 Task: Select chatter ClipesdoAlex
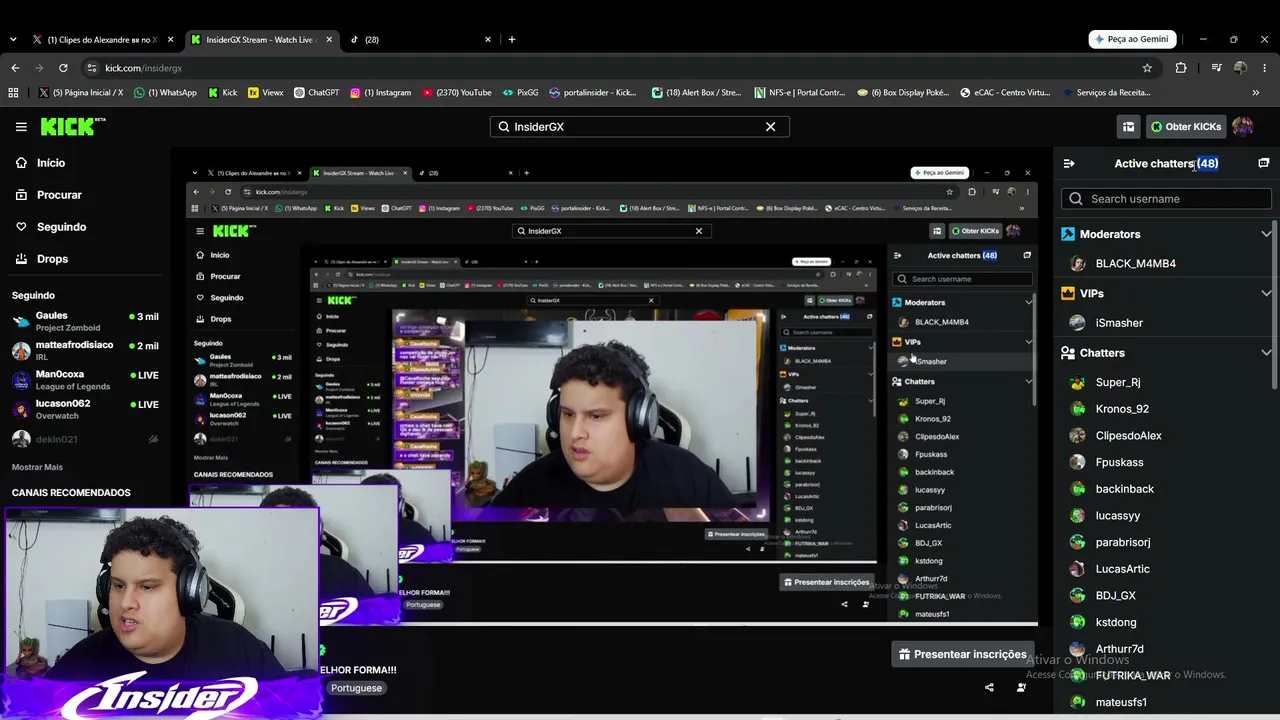1128,436
